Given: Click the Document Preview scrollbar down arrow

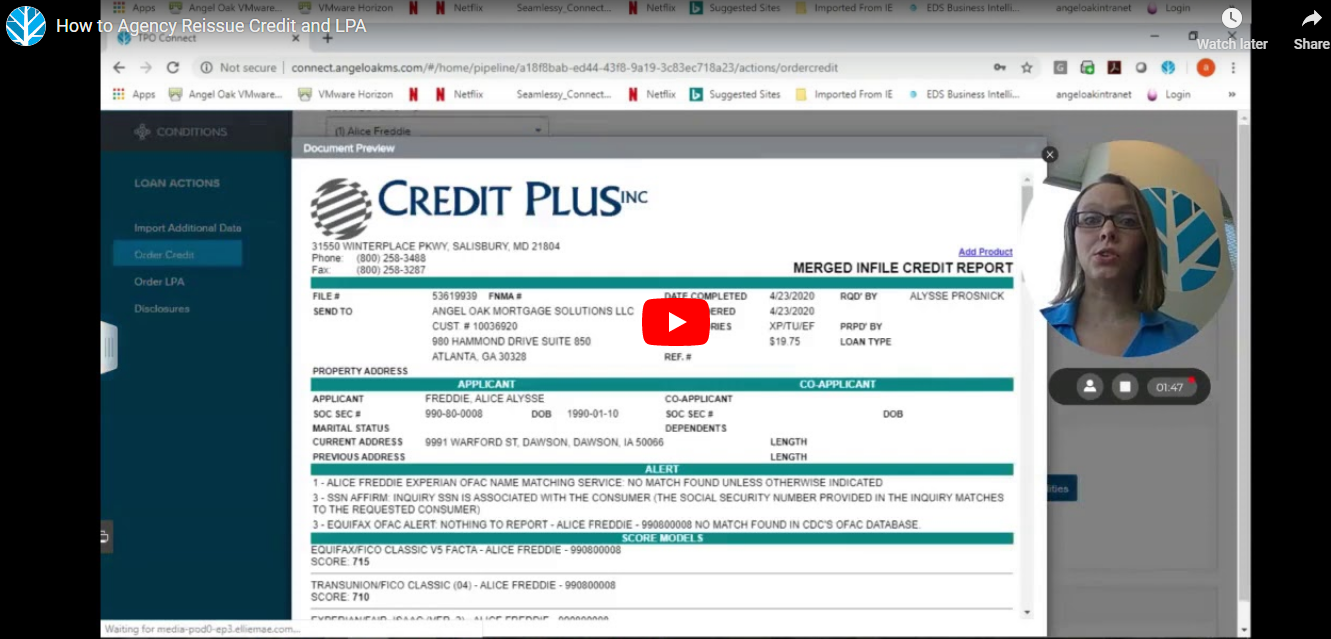Looking at the screenshot, I should 1026,611.
